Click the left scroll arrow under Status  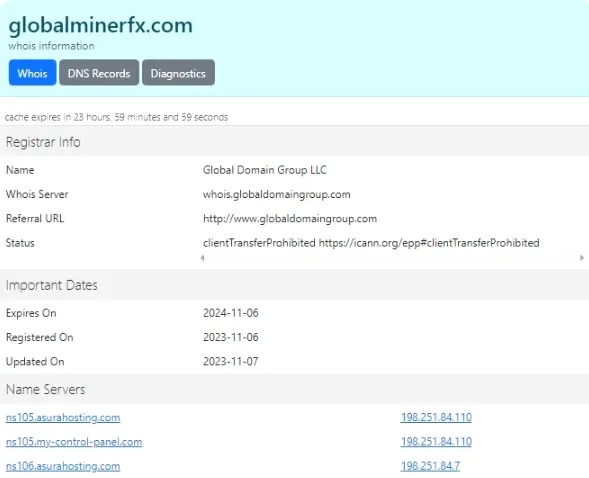tap(202, 258)
